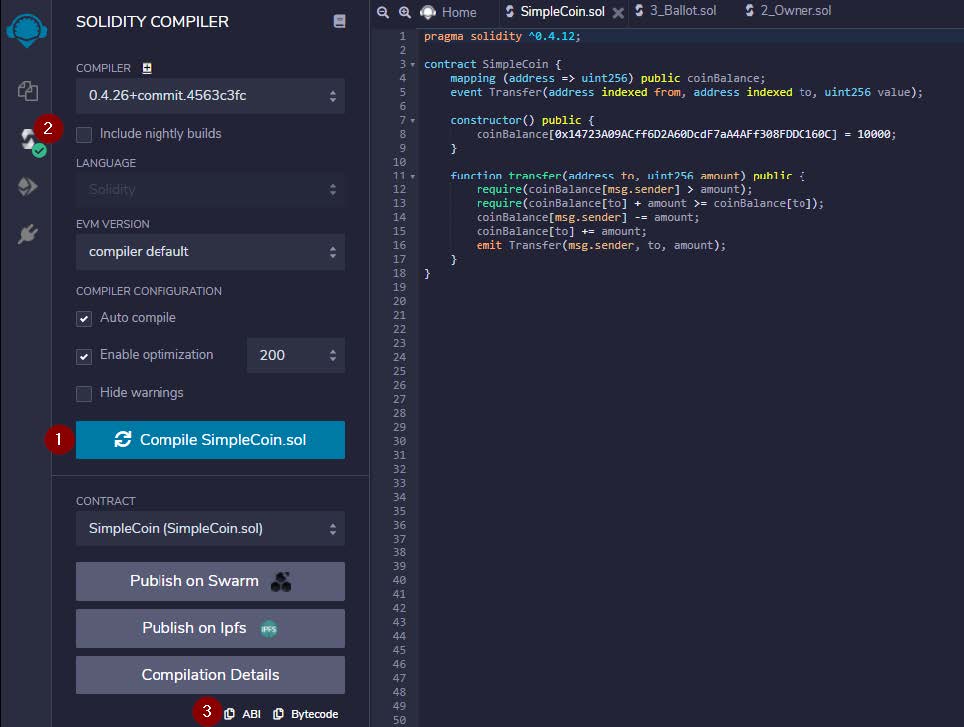
Task: Open the compiler version dropdown
Action: click(x=210, y=96)
